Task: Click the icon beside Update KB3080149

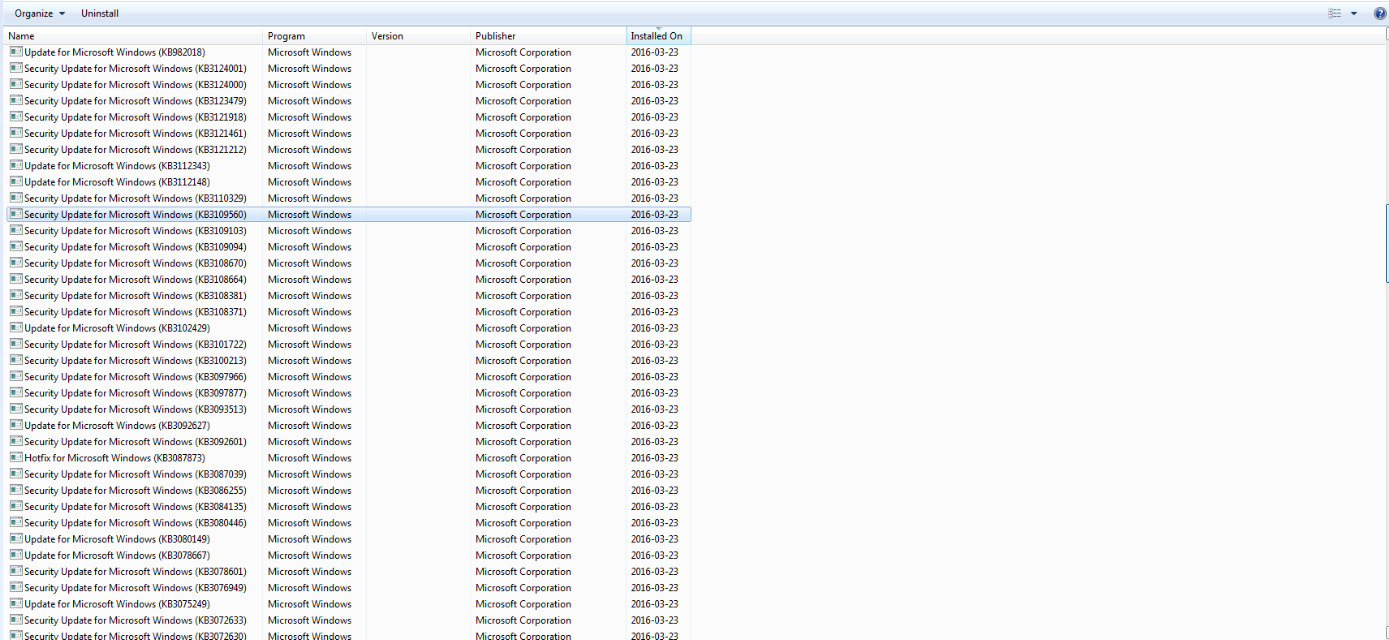Action: point(14,539)
